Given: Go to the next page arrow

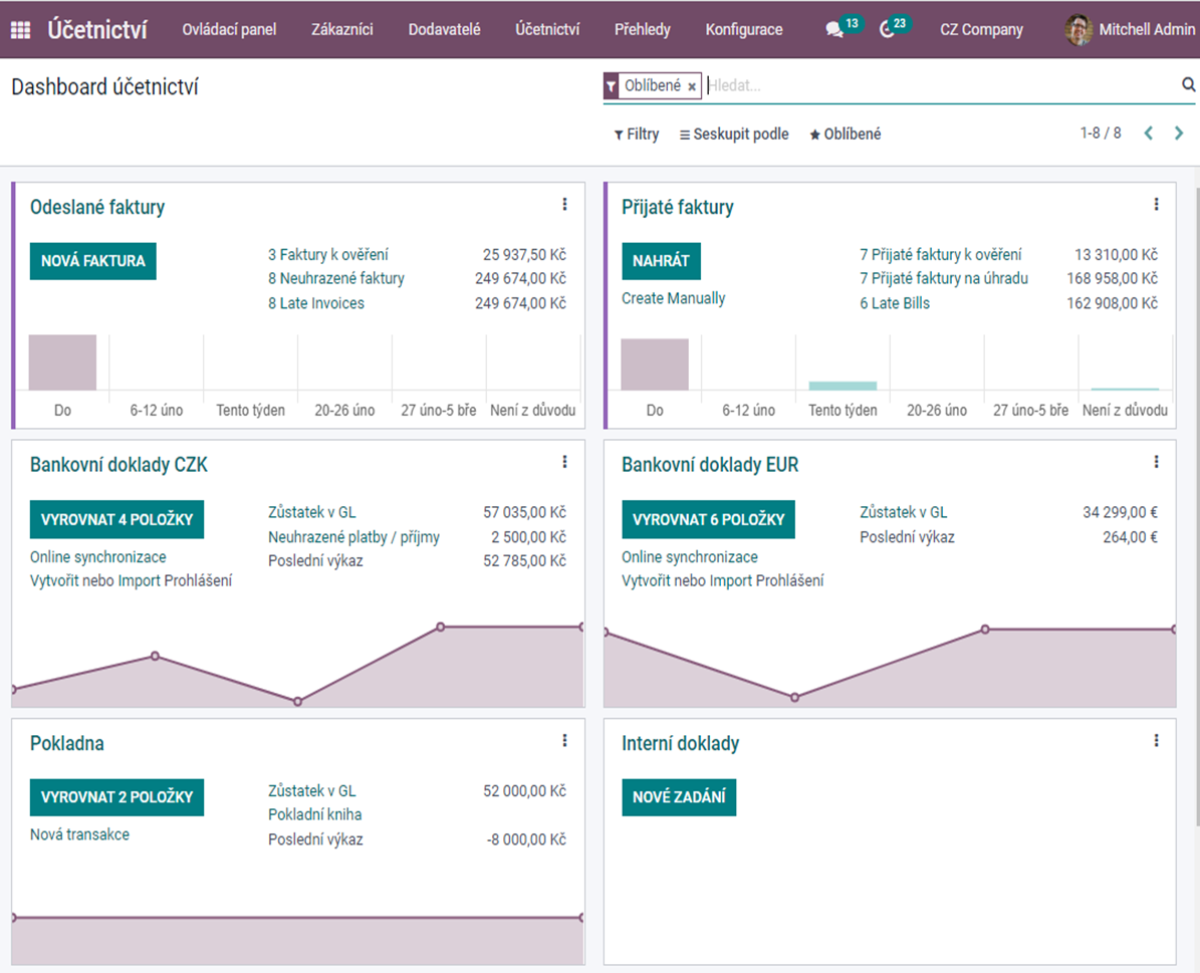Looking at the screenshot, I should coord(1179,133).
